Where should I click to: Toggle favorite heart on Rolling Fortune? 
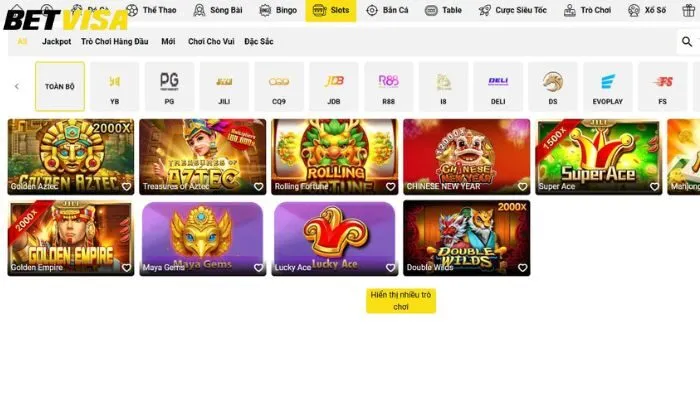pyautogui.click(x=390, y=187)
